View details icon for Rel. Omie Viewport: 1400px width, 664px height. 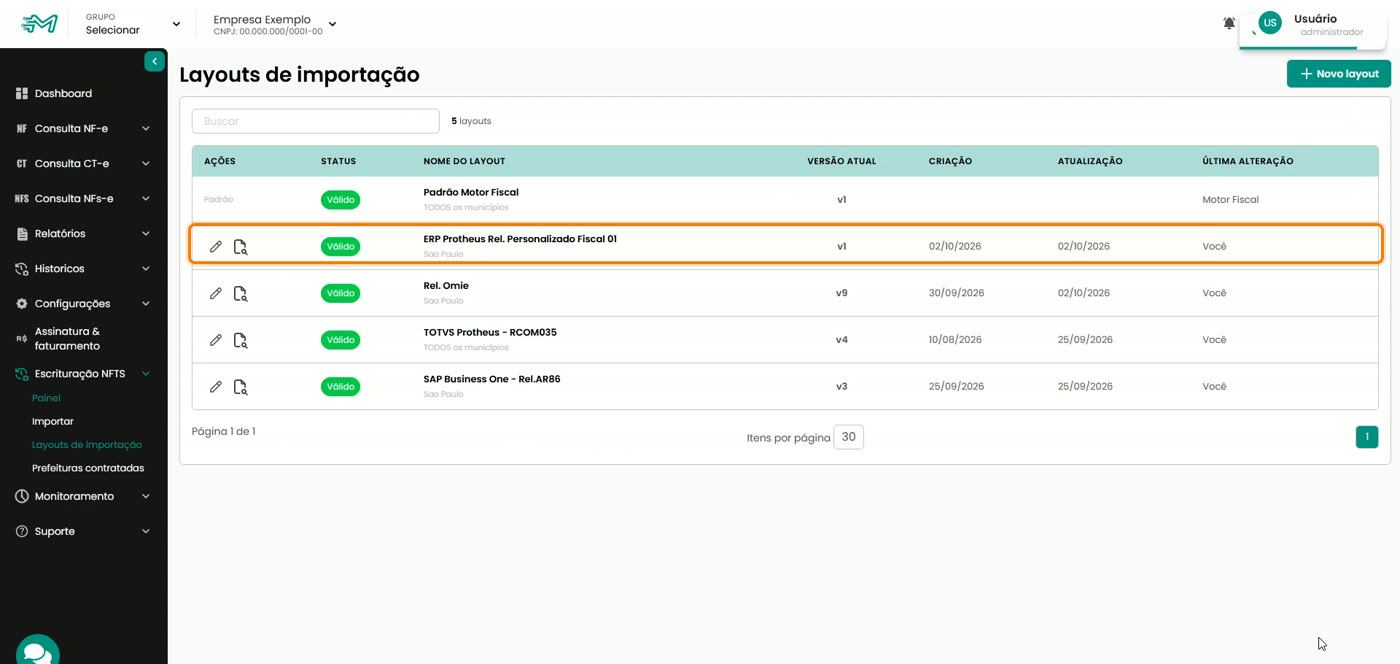(240, 293)
